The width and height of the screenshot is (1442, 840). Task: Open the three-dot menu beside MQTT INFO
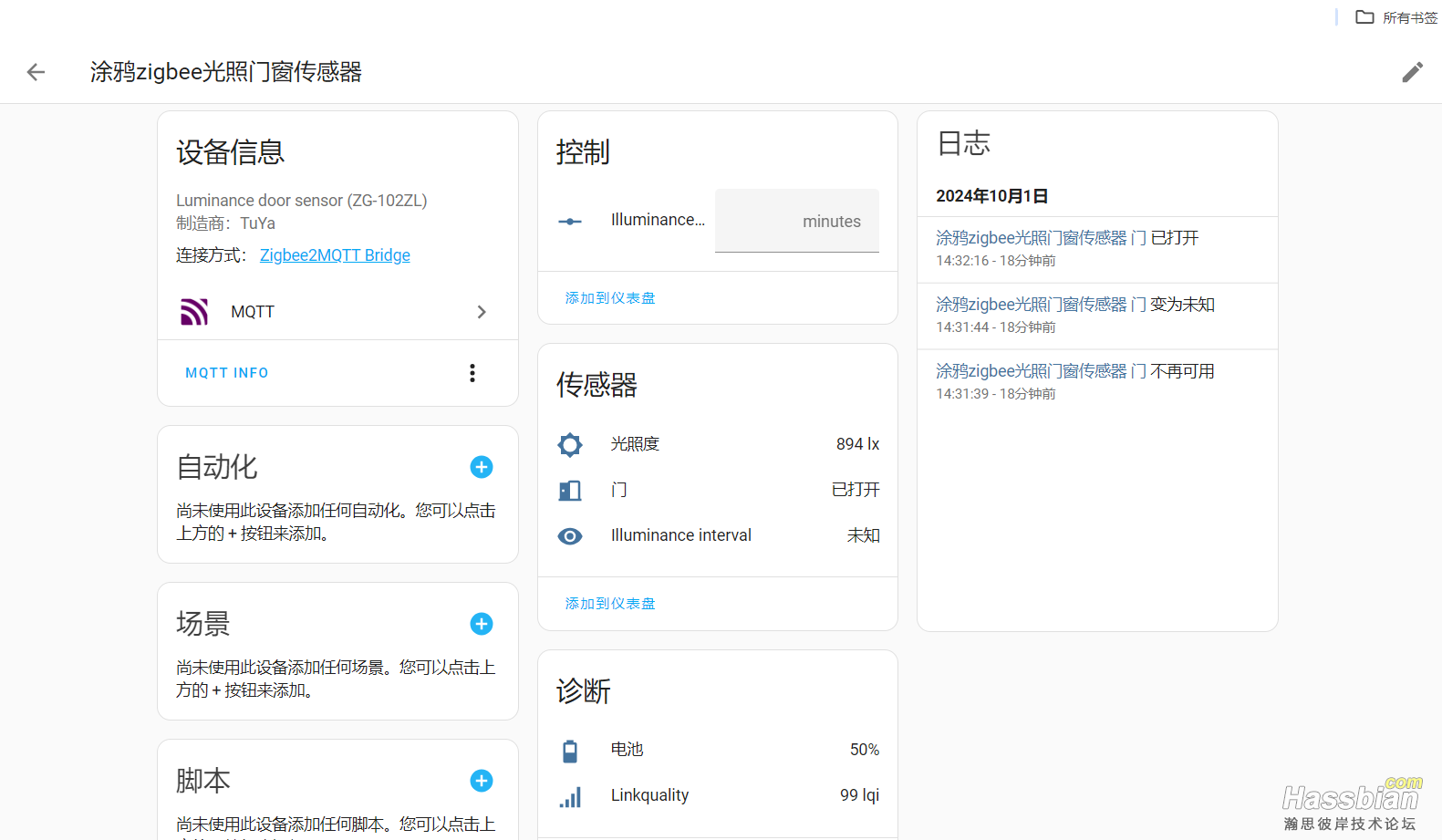point(472,373)
